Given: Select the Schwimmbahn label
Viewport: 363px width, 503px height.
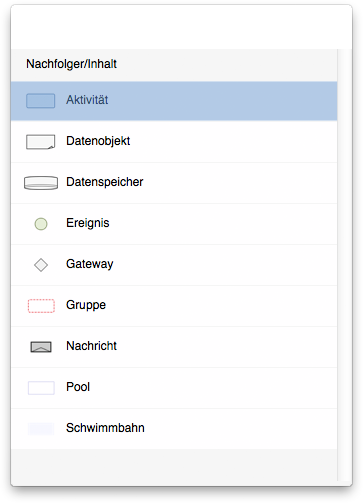Looking at the screenshot, I should pos(105,428).
